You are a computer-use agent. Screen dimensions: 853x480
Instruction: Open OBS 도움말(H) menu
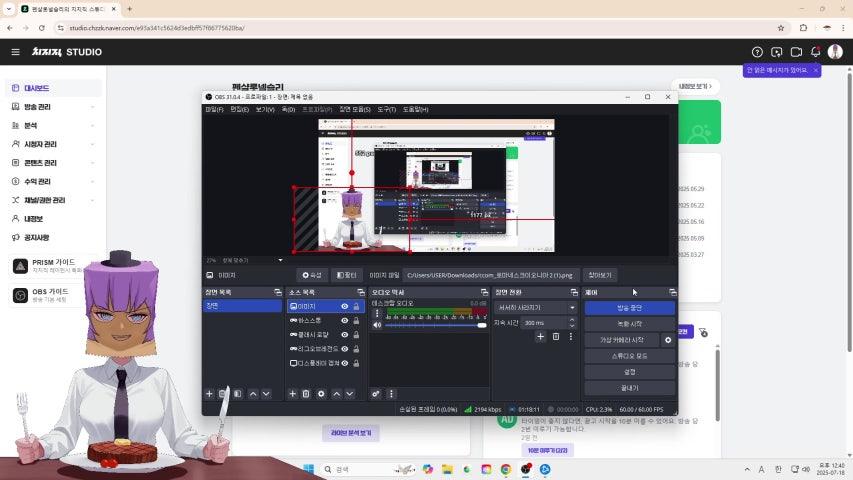[x=416, y=109]
